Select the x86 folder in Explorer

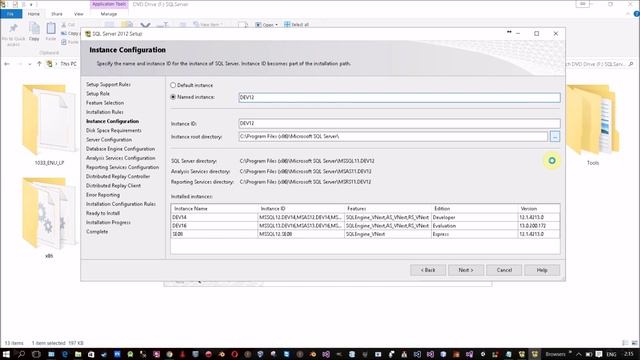pyautogui.click(x=49, y=218)
